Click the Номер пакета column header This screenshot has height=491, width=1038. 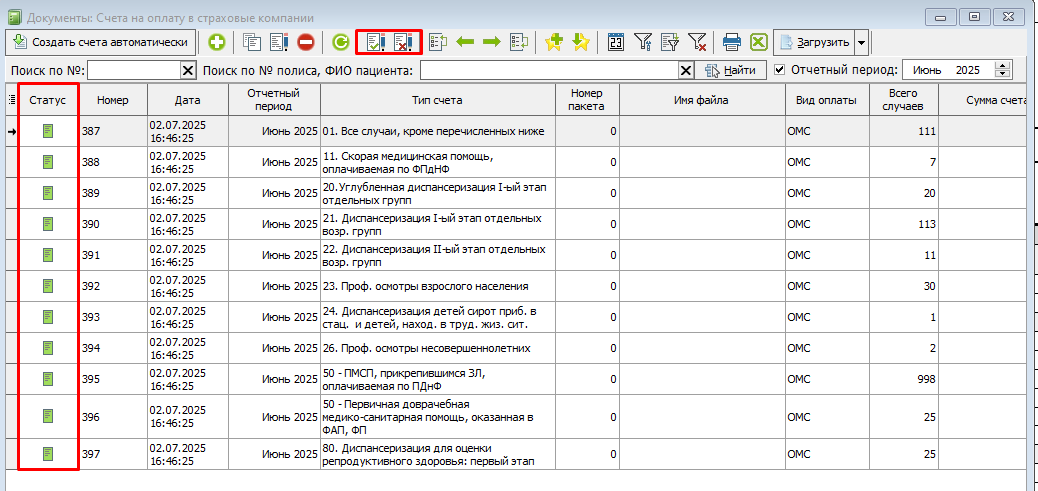coord(586,100)
